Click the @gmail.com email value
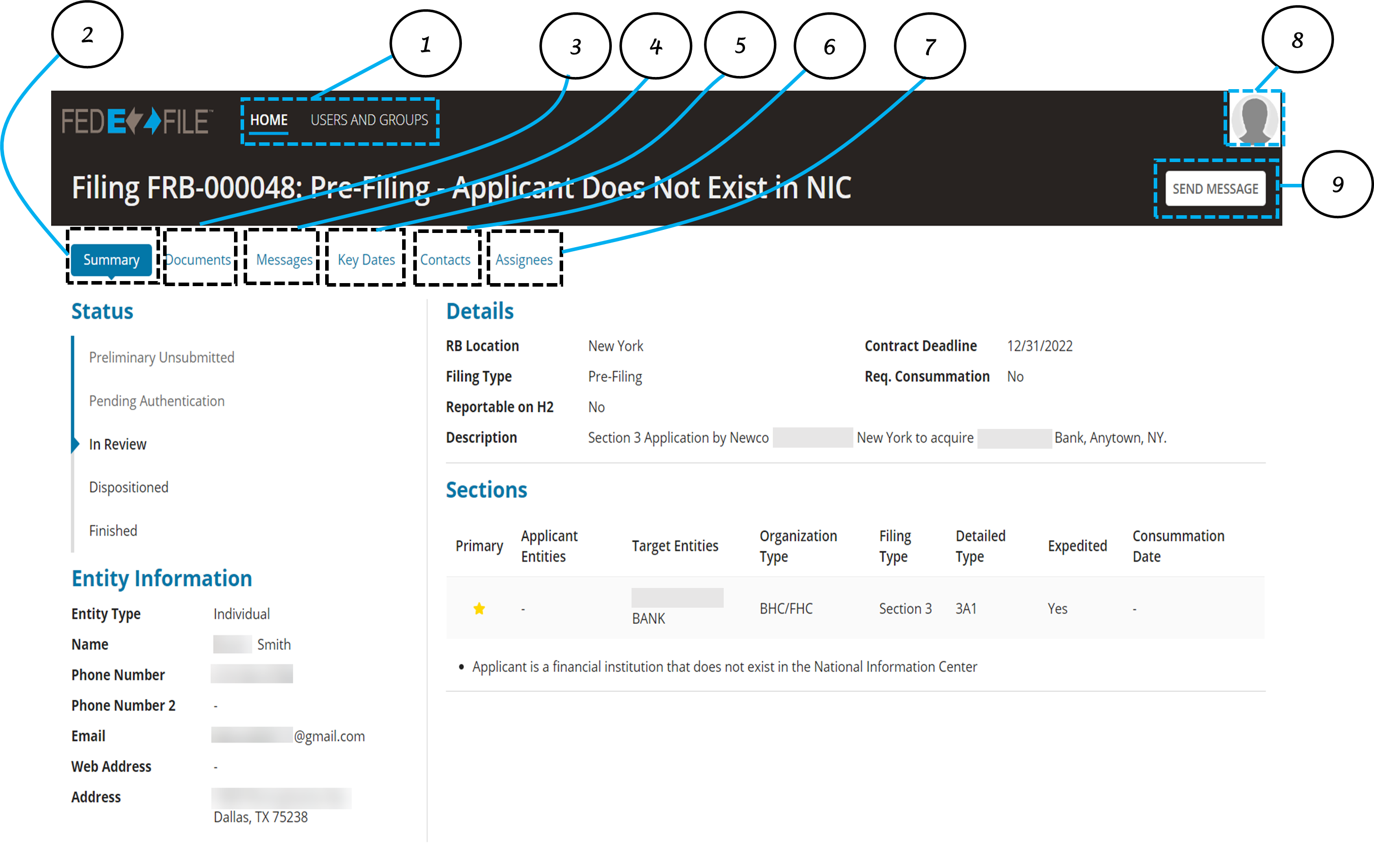Screen dimensions: 1374x868 click(x=329, y=736)
